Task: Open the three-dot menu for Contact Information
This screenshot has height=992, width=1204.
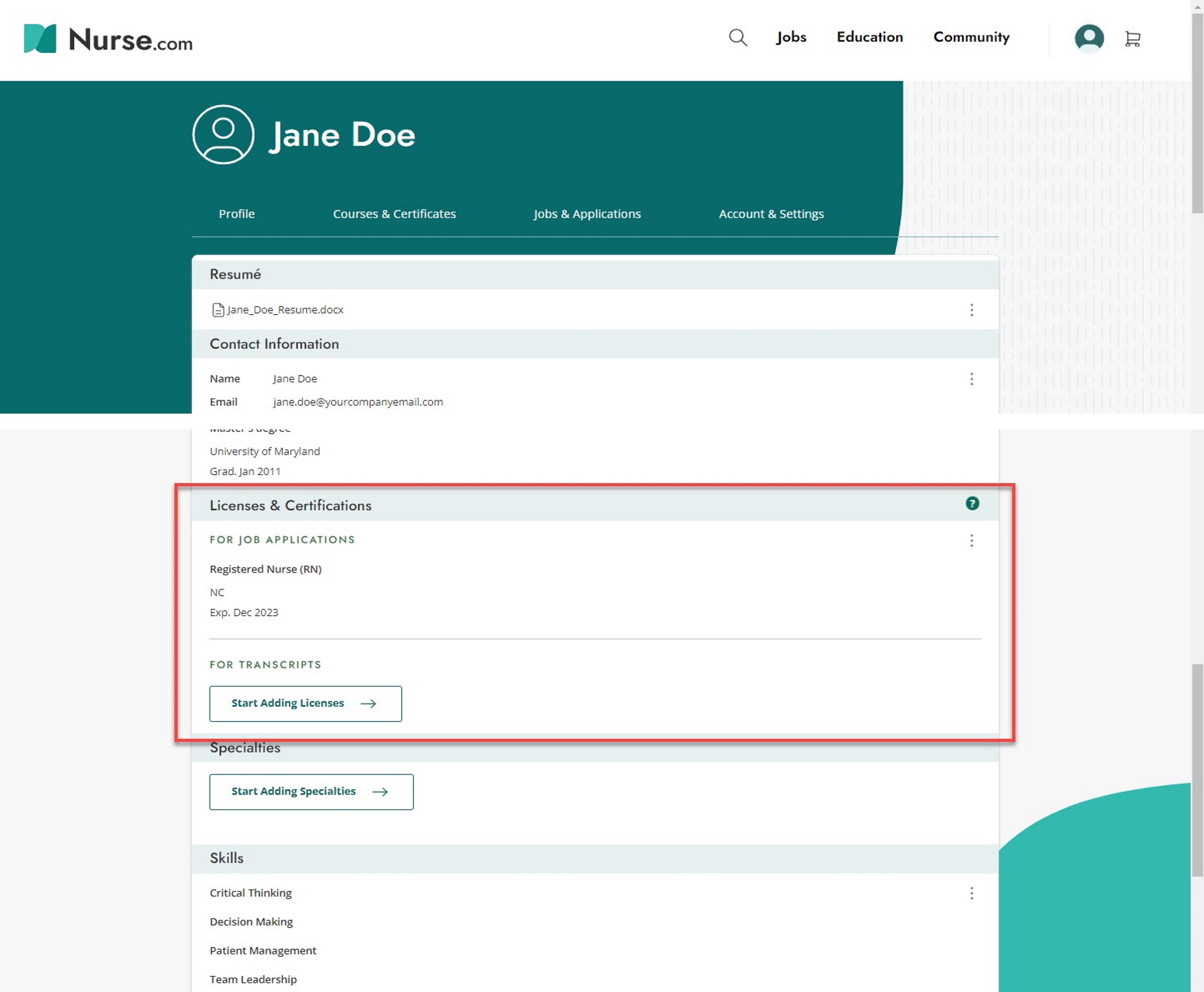Action: pos(971,379)
